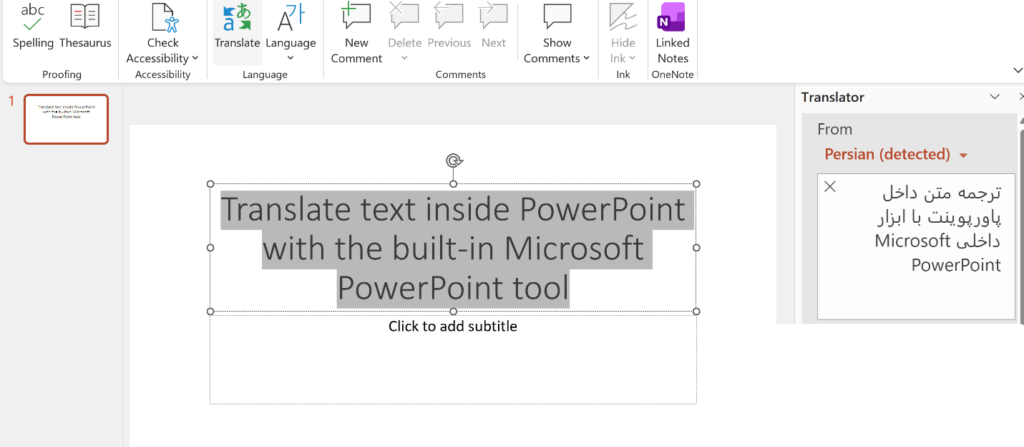The image size is (1024, 447).
Task: Click the Check Accessibility icon
Action: [x=163, y=18]
